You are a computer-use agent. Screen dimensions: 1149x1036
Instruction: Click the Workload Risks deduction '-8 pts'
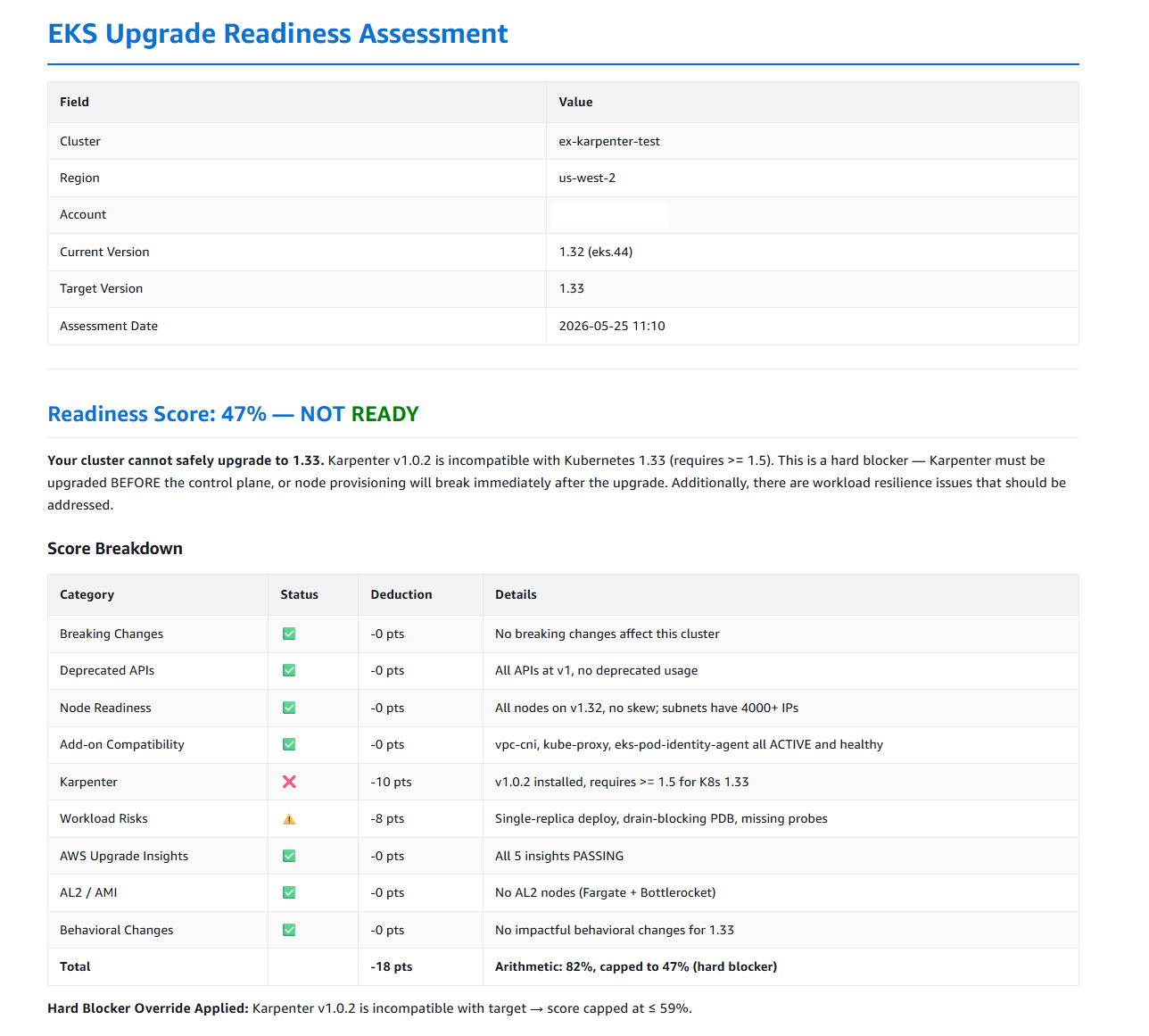pos(387,818)
